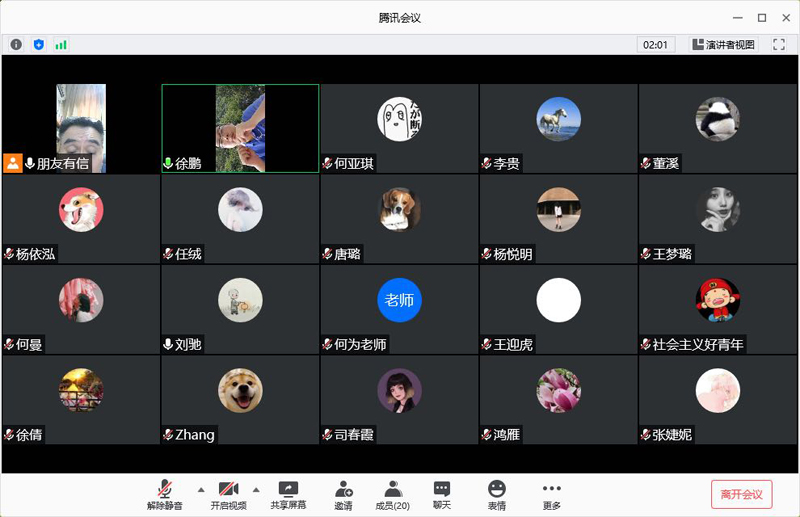
Task: Click the 02:01 meeting timer
Action: click(x=655, y=44)
